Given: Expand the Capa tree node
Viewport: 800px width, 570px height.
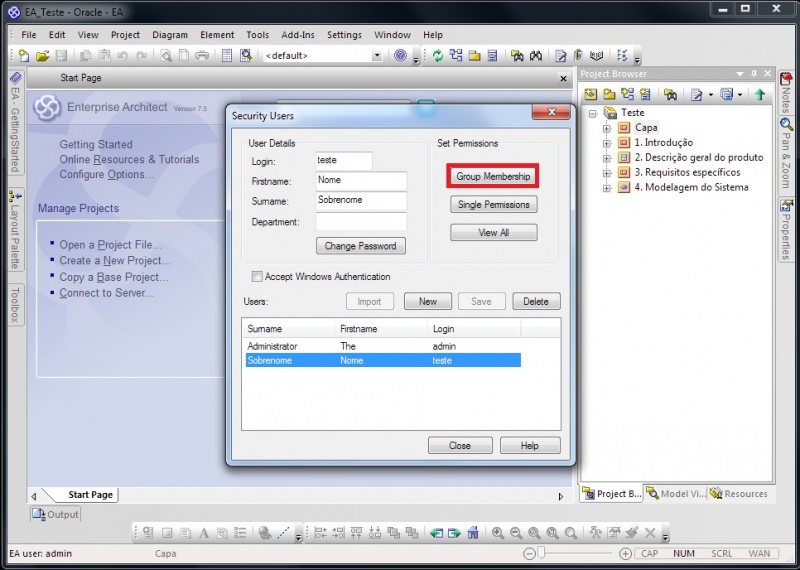Looking at the screenshot, I should pyautogui.click(x=607, y=128).
